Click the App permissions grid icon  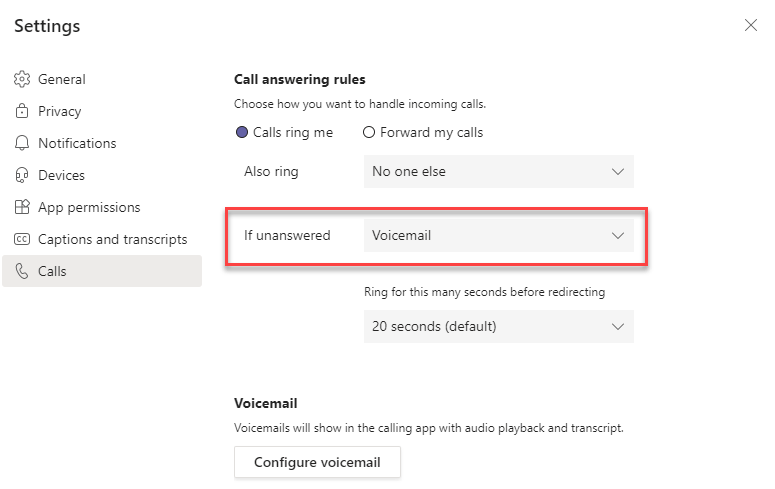[21, 208]
